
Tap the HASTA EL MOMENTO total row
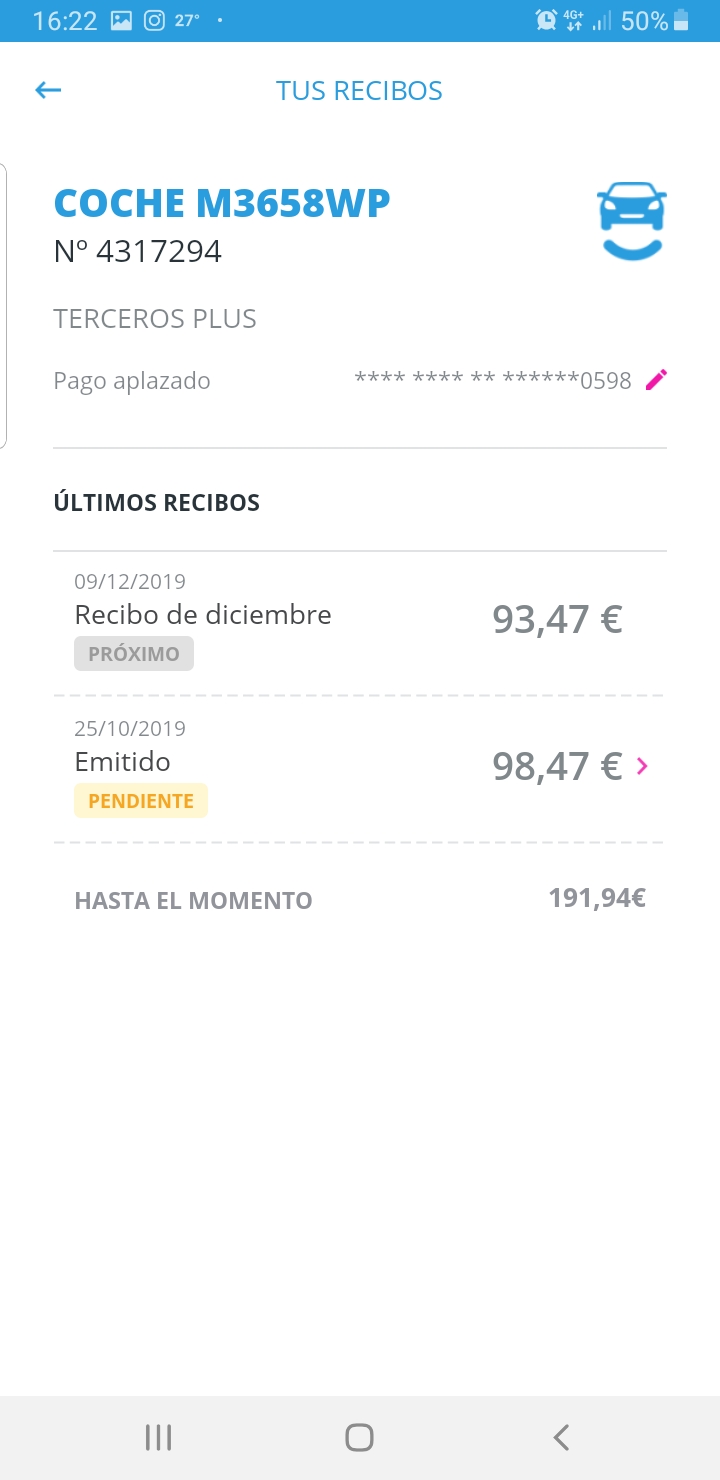pyautogui.click(x=360, y=900)
